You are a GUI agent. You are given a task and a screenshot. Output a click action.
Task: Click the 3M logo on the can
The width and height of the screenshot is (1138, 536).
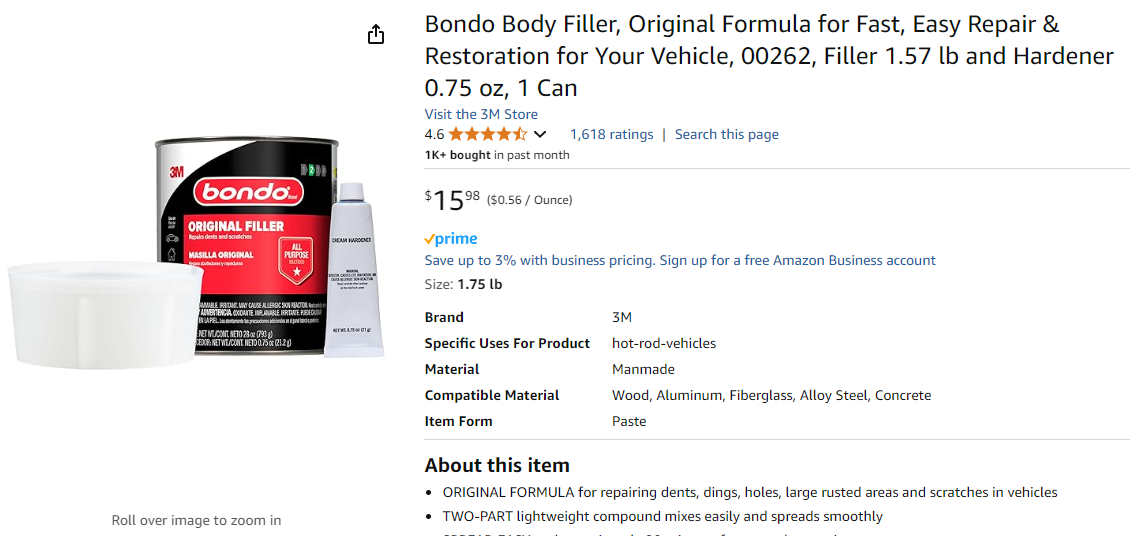click(176, 172)
